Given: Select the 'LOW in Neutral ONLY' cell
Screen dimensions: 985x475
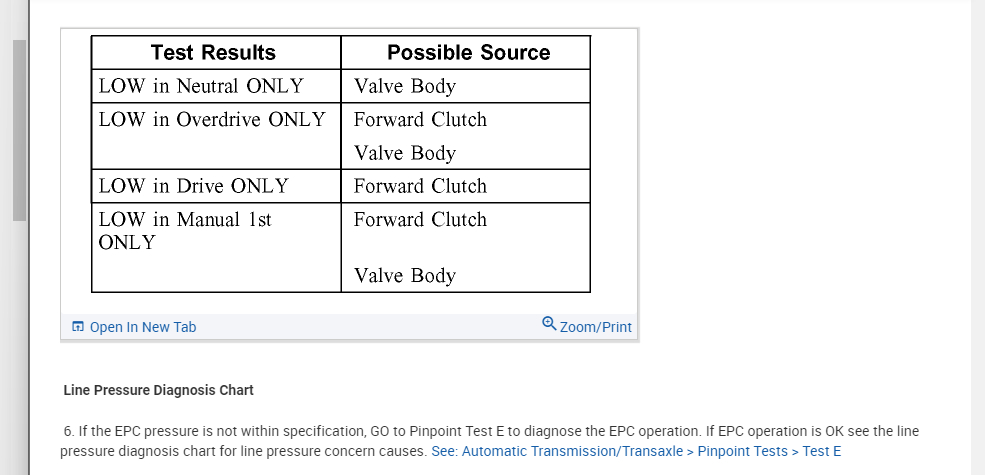Looking at the screenshot, I should [200, 86].
